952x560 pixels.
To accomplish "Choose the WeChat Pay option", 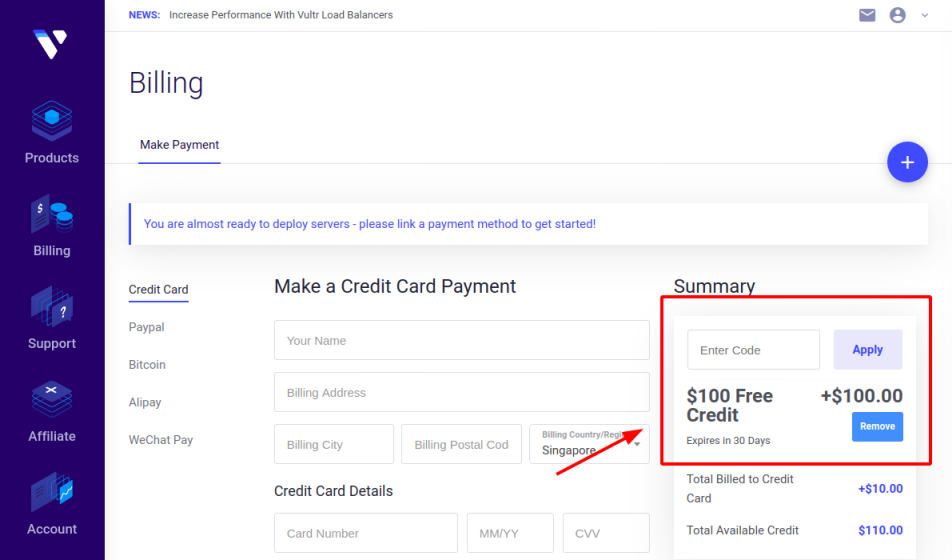I will [161, 440].
